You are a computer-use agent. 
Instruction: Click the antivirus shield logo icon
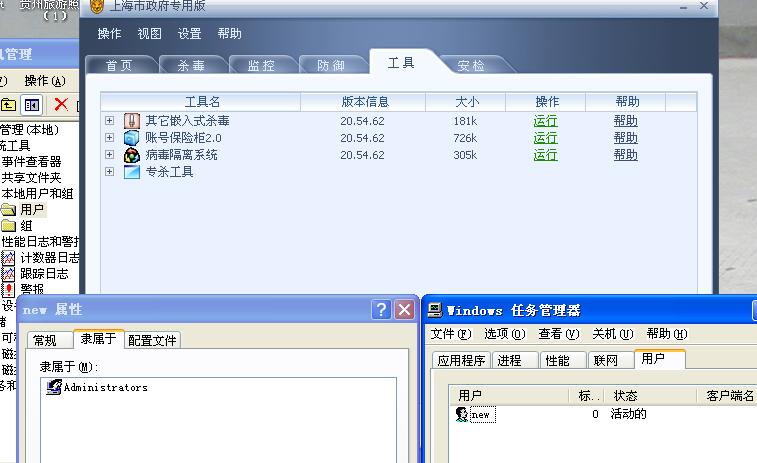tap(97, 6)
